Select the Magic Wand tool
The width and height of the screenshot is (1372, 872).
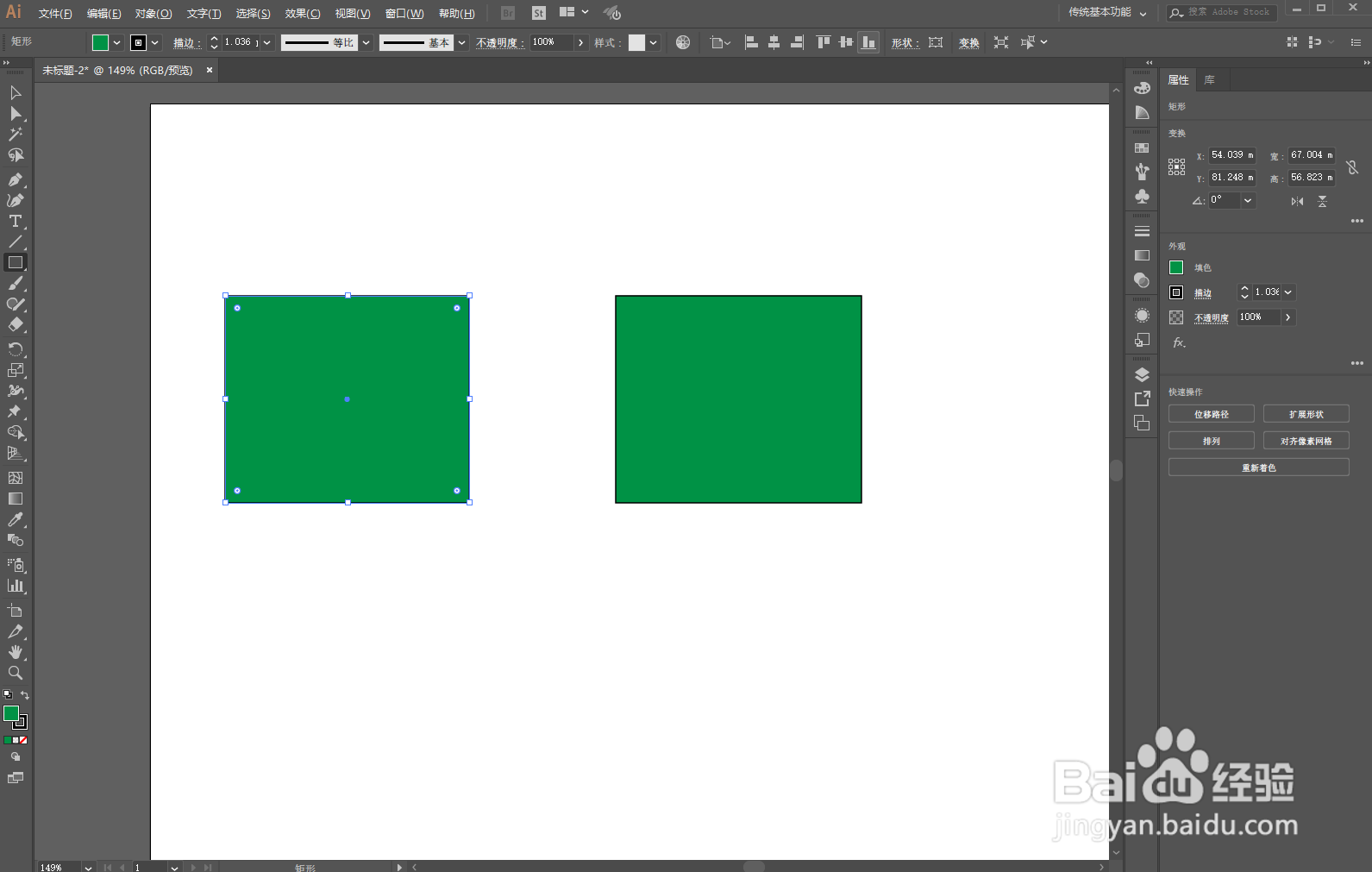coord(16,135)
